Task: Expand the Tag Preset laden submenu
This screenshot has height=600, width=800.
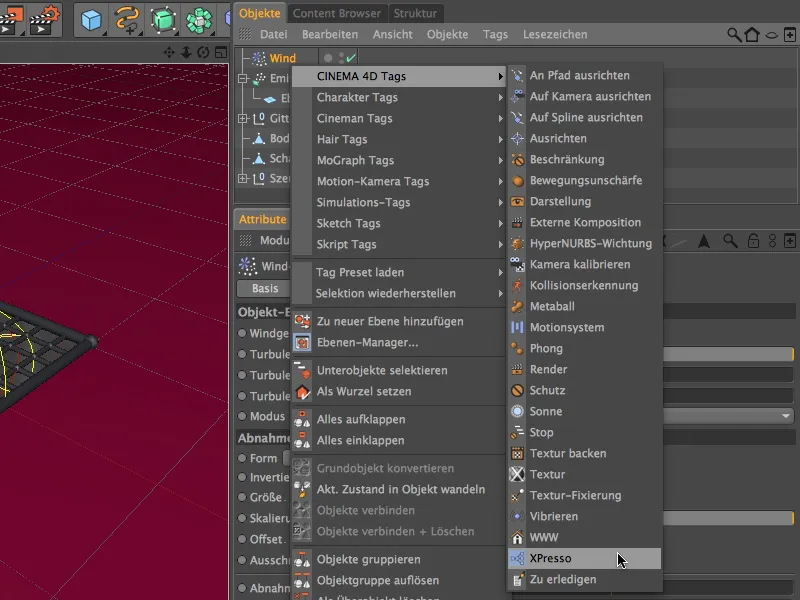Action: (x=399, y=272)
